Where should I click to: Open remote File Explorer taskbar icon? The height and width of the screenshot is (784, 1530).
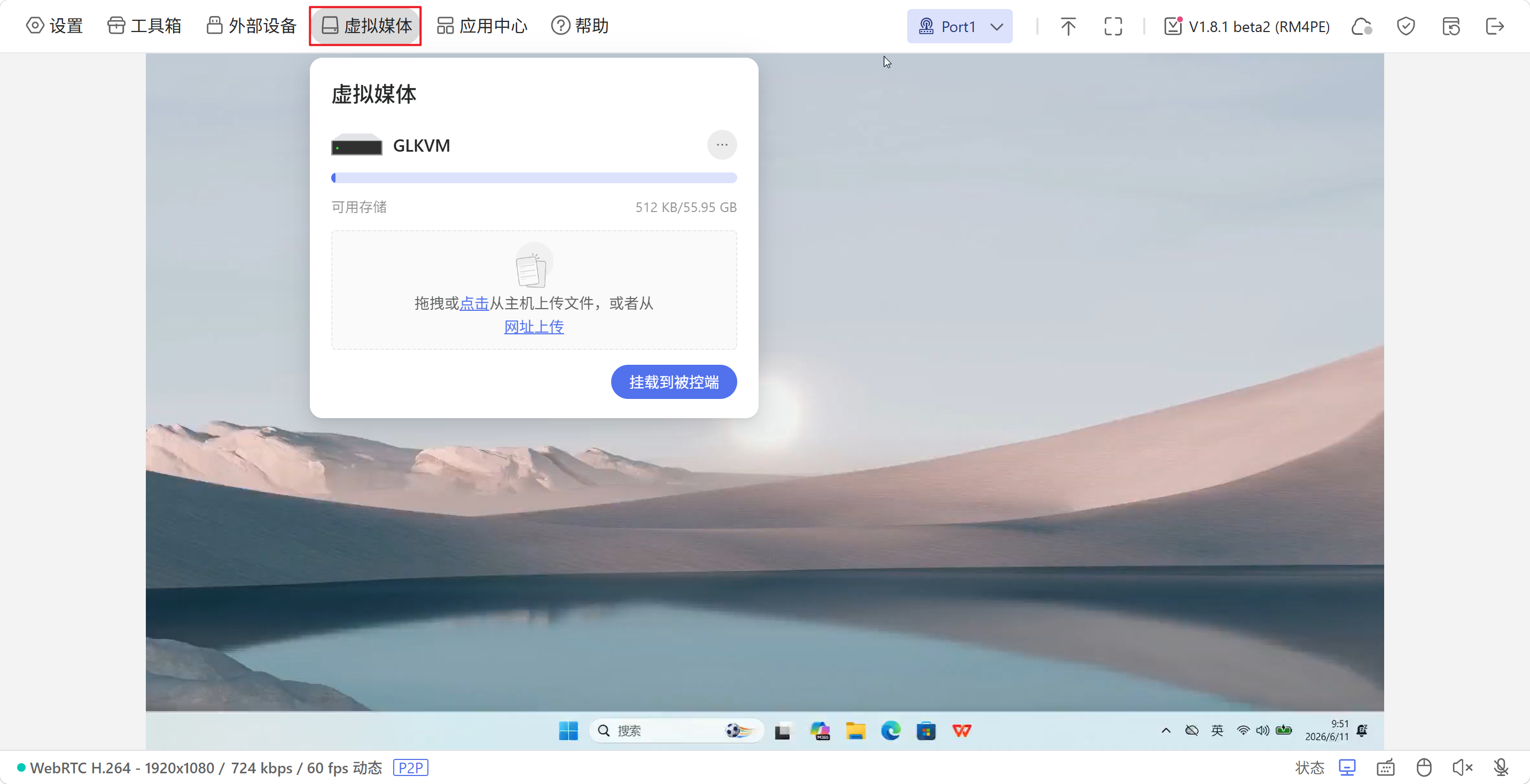pos(855,731)
